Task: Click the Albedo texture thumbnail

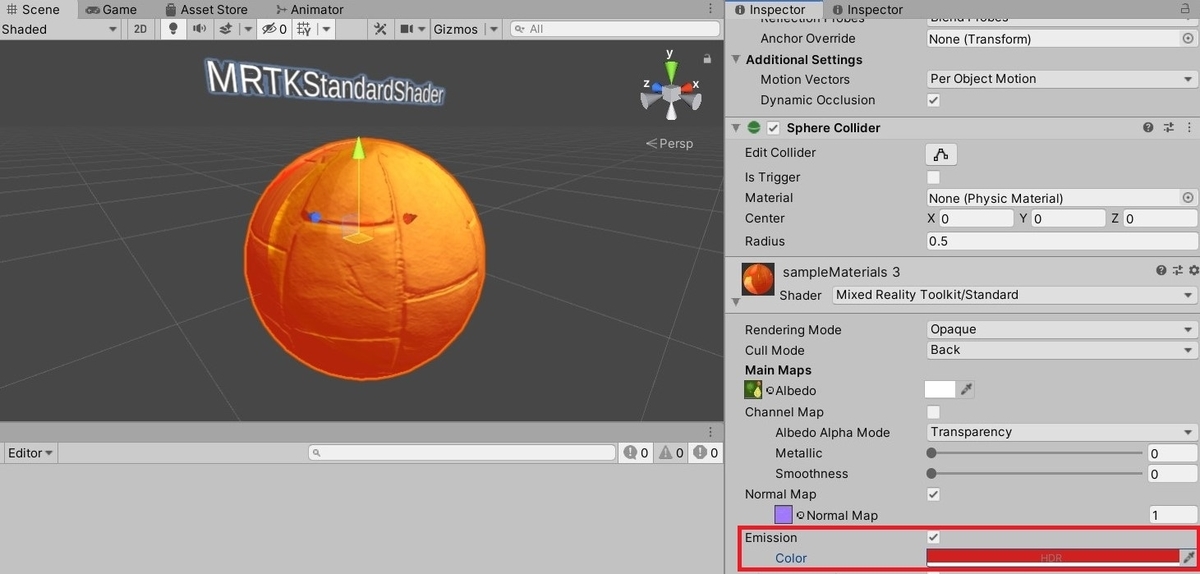Action: pos(752,390)
